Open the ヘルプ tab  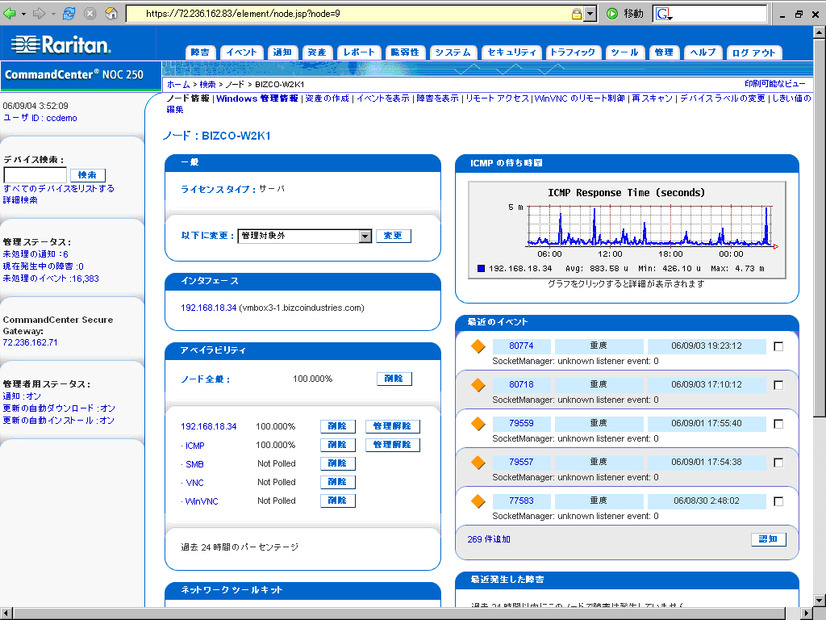[x=703, y=52]
